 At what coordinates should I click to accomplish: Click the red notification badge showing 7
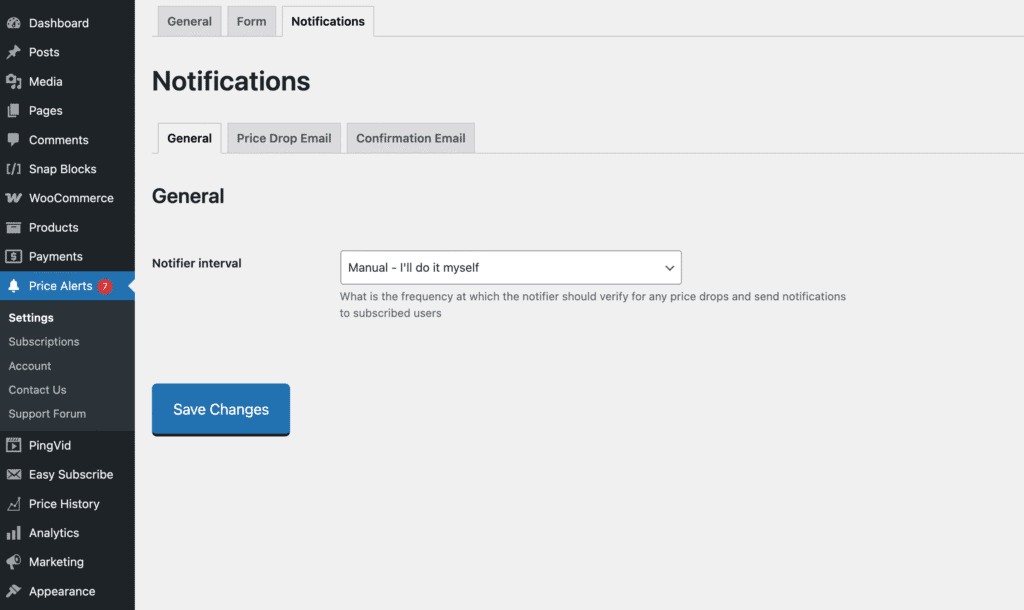click(105, 286)
